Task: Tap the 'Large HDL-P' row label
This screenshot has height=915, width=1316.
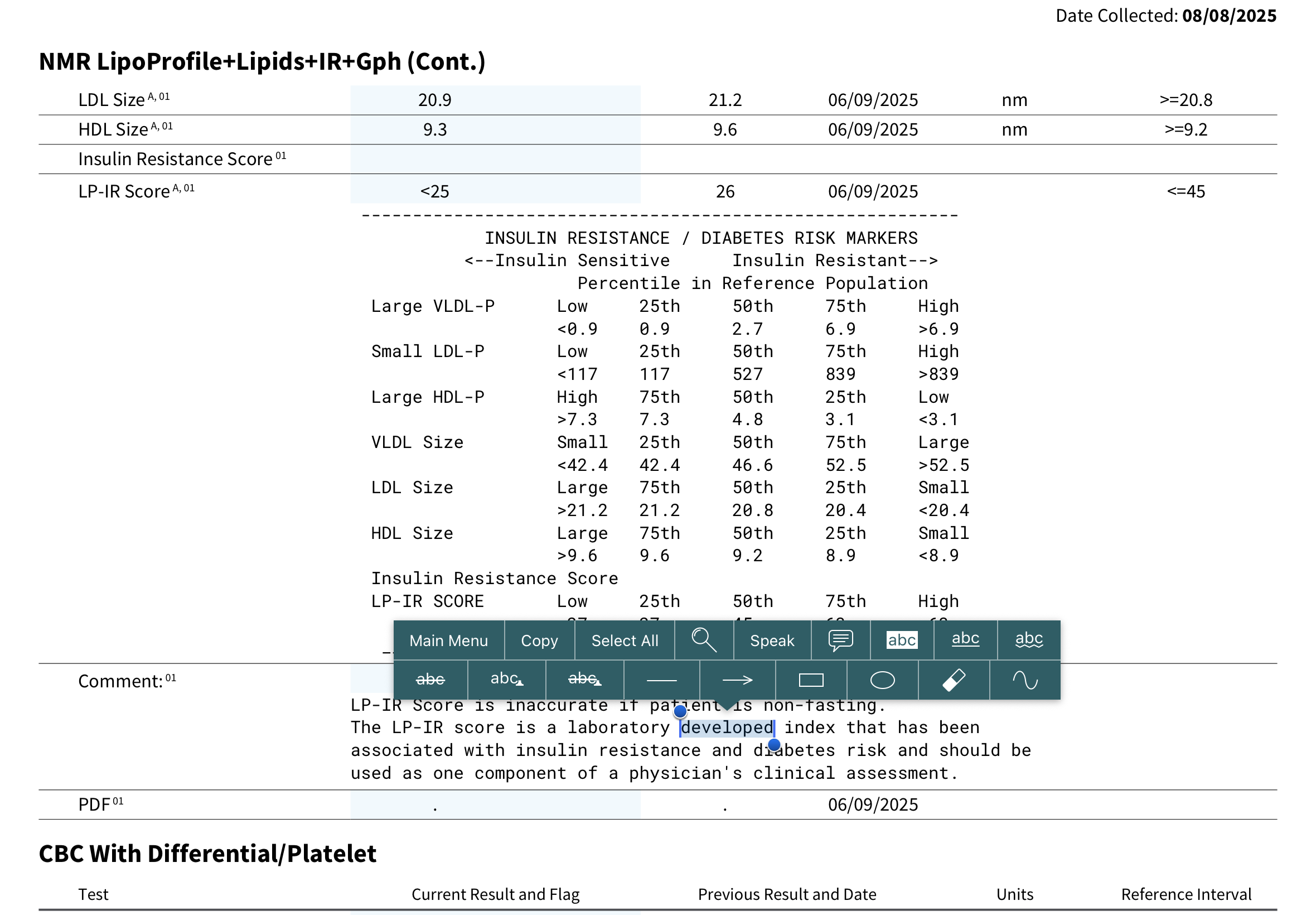Action: 427,397
